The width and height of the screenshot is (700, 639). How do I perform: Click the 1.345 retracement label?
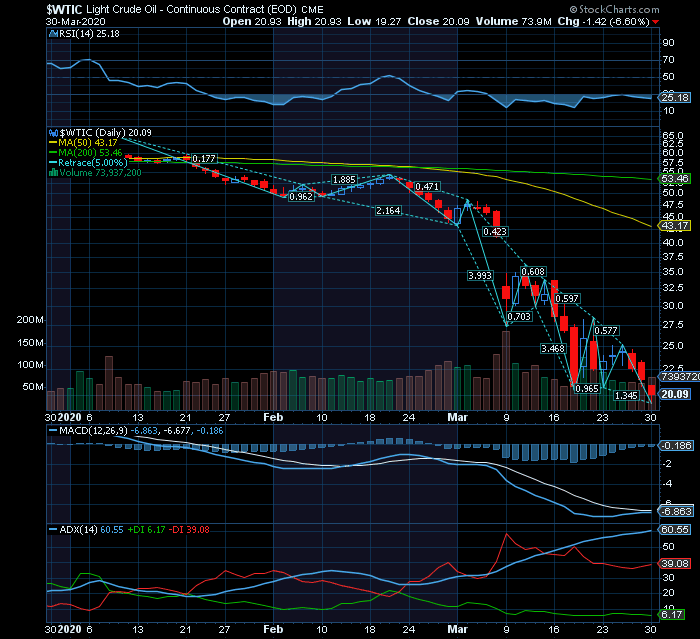626,395
